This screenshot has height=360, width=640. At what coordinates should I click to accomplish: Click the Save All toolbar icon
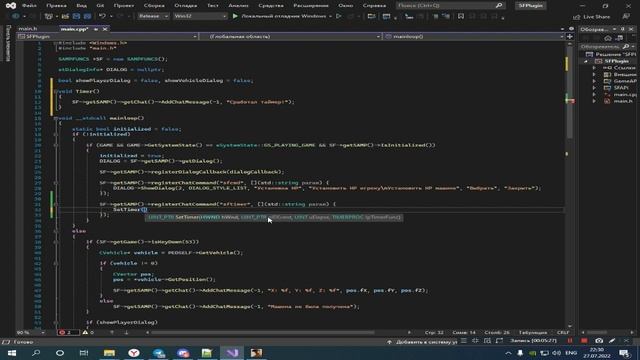tap(87, 16)
